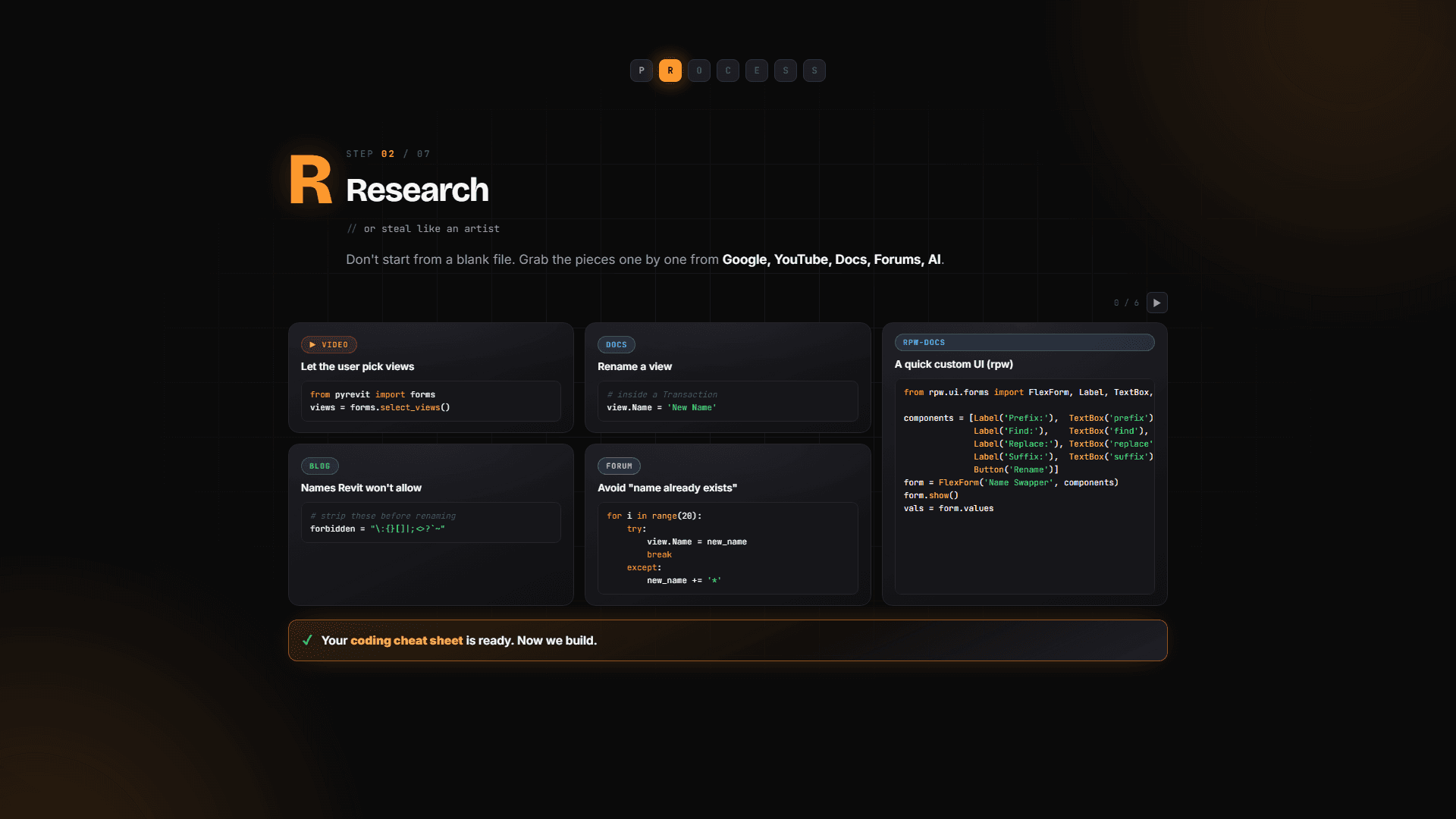
Task: Open 'A quick custom UI (rpw)' card title
Action: coord(954,364)
